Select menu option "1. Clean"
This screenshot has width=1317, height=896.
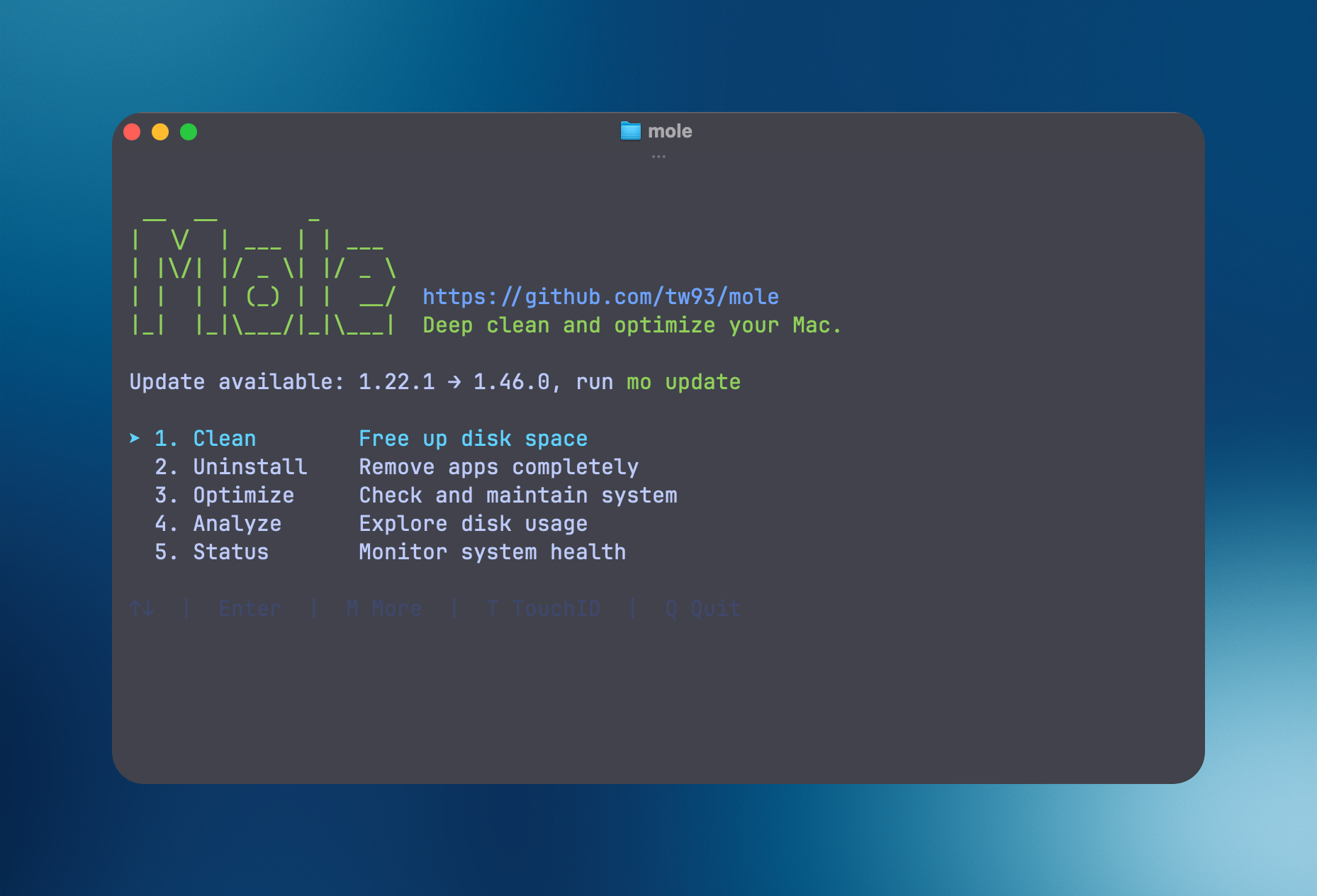[x=205, y=439]
